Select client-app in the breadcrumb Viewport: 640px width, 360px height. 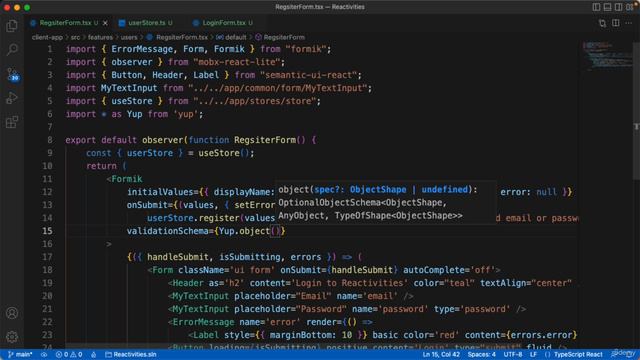tap(47, 37)
